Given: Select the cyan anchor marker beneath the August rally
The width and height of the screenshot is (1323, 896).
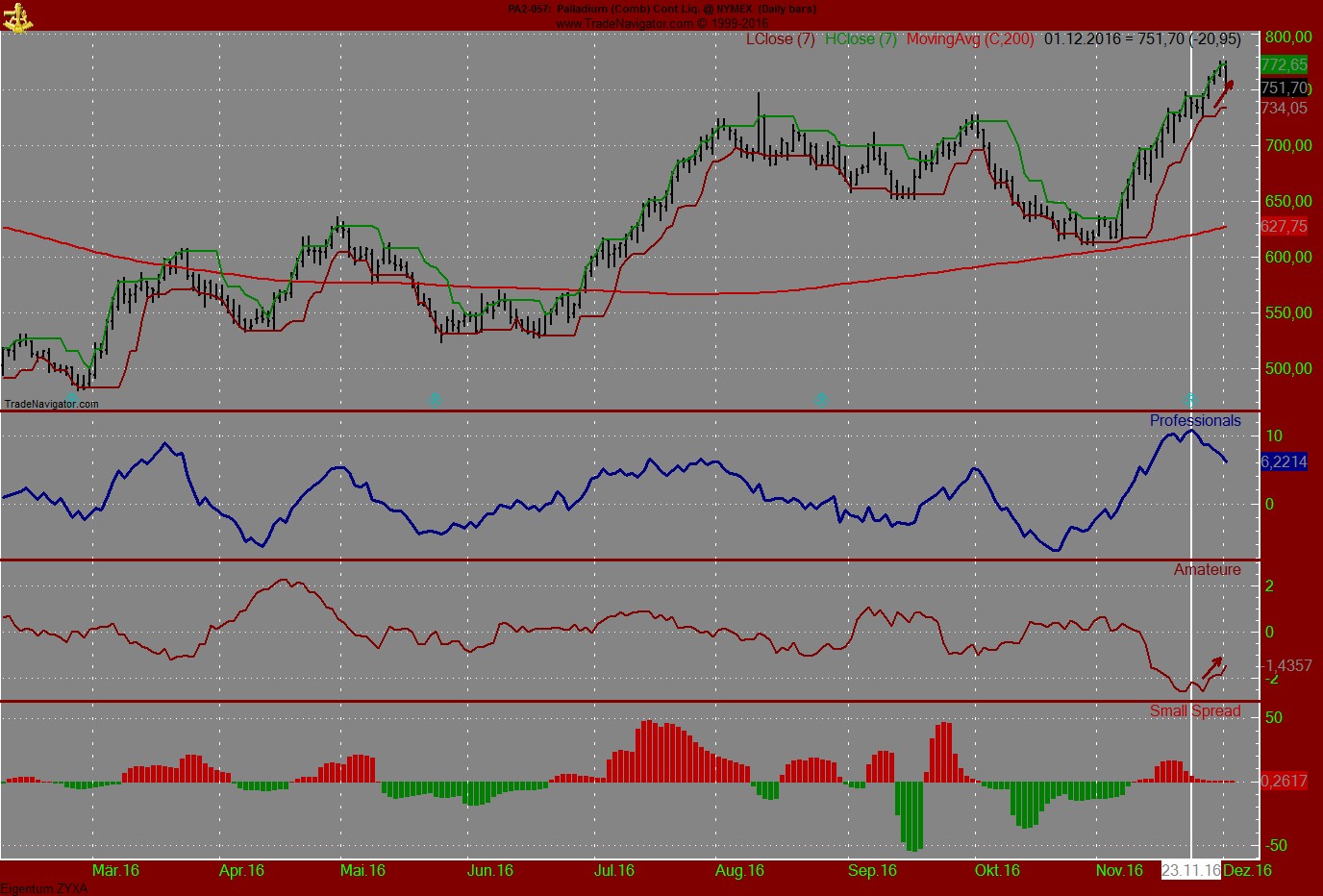Looking at the screenshot, I should pos(820,396).
